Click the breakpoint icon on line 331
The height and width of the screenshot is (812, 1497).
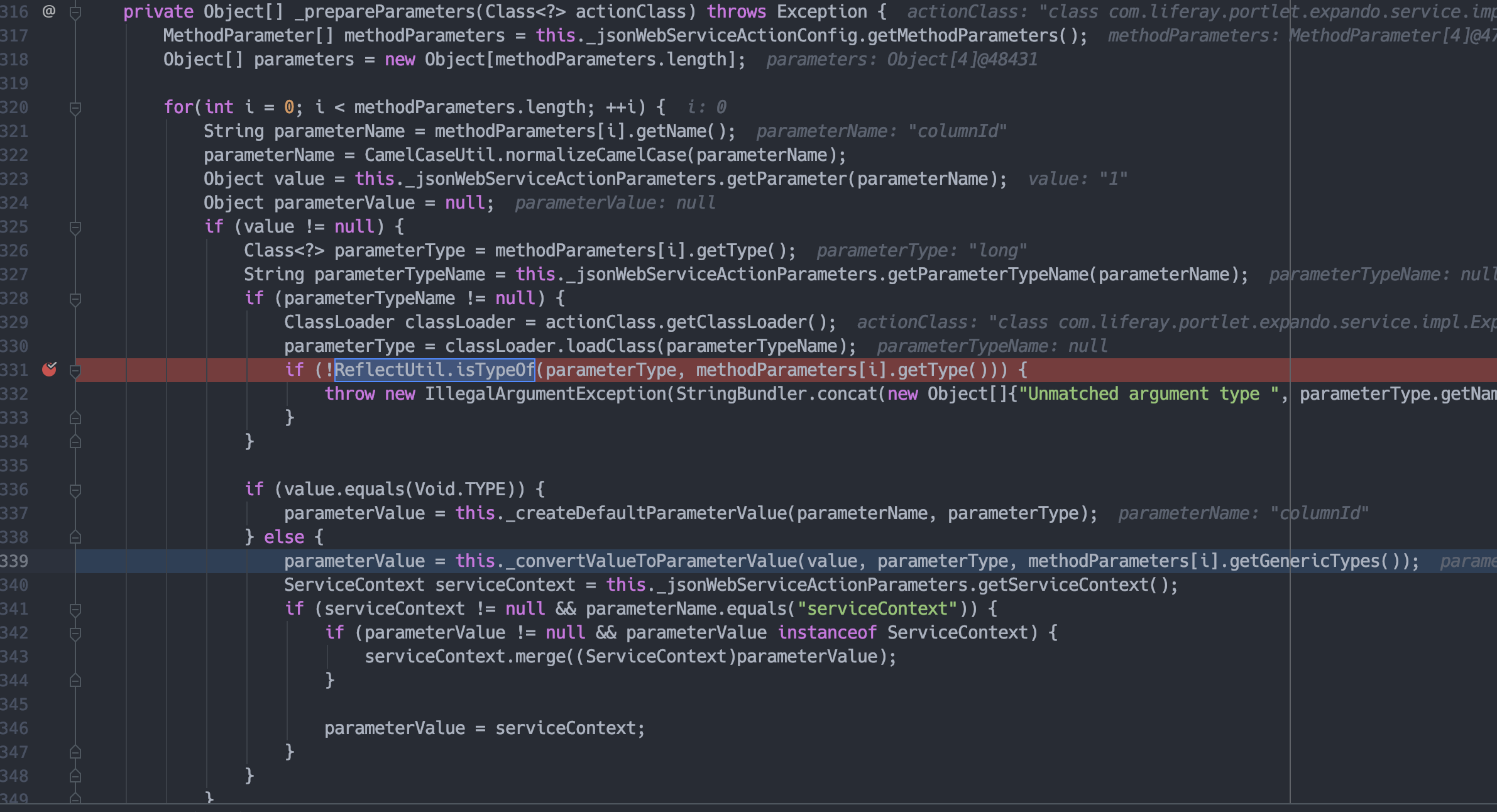click(49, 370)
